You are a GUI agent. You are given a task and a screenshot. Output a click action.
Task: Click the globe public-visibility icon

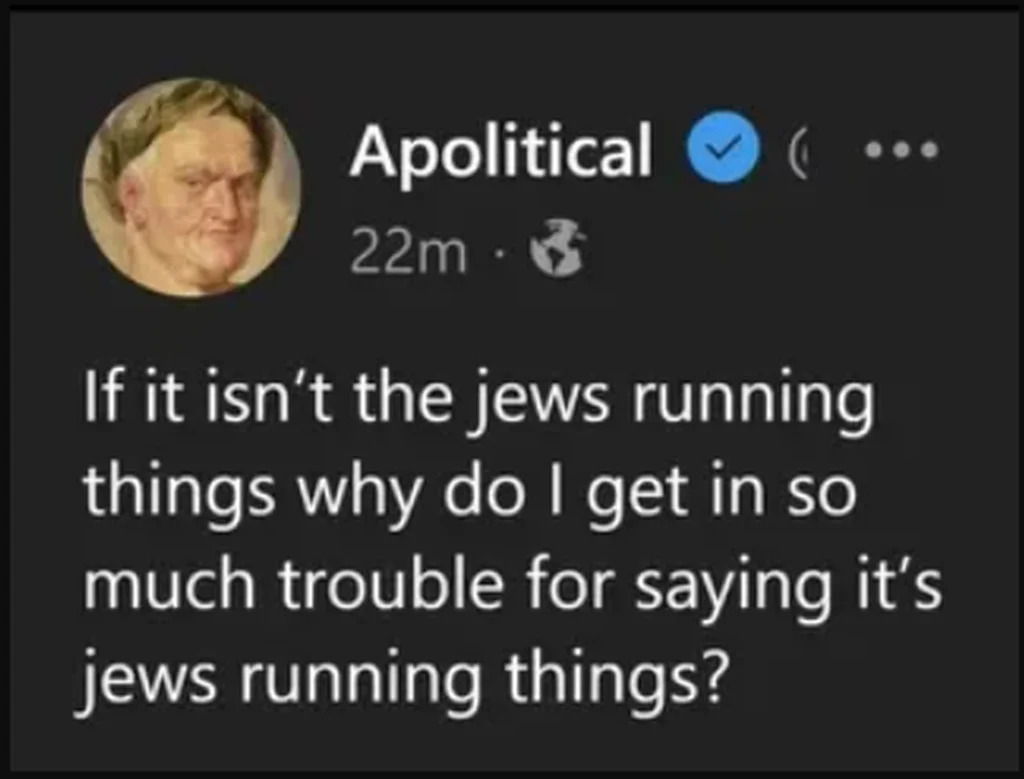pyautogui.click(x=559, y=254)
